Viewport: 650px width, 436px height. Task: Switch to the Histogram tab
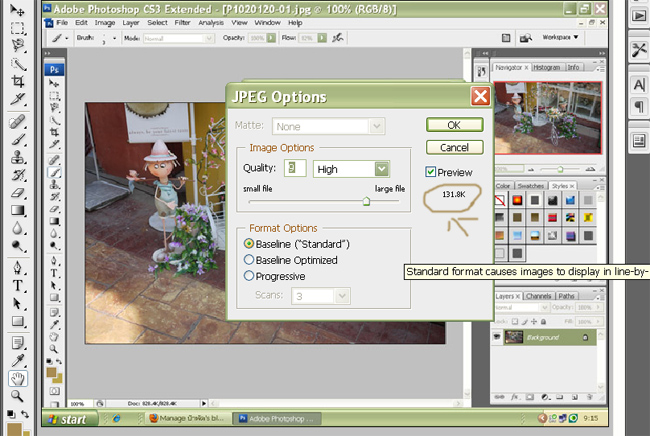tap(546, 67)
